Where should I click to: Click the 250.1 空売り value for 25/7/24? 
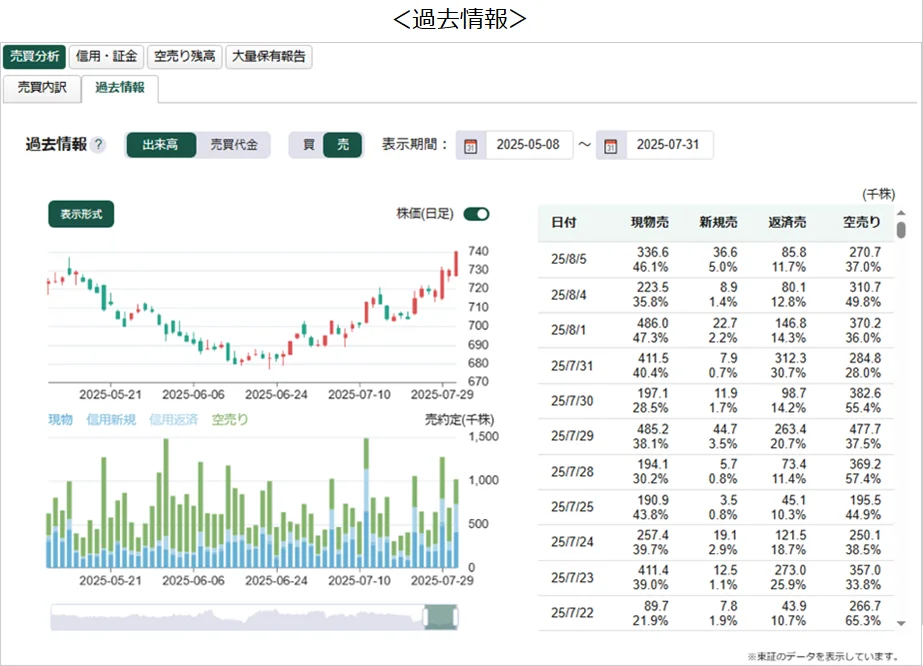coord(865,535)
